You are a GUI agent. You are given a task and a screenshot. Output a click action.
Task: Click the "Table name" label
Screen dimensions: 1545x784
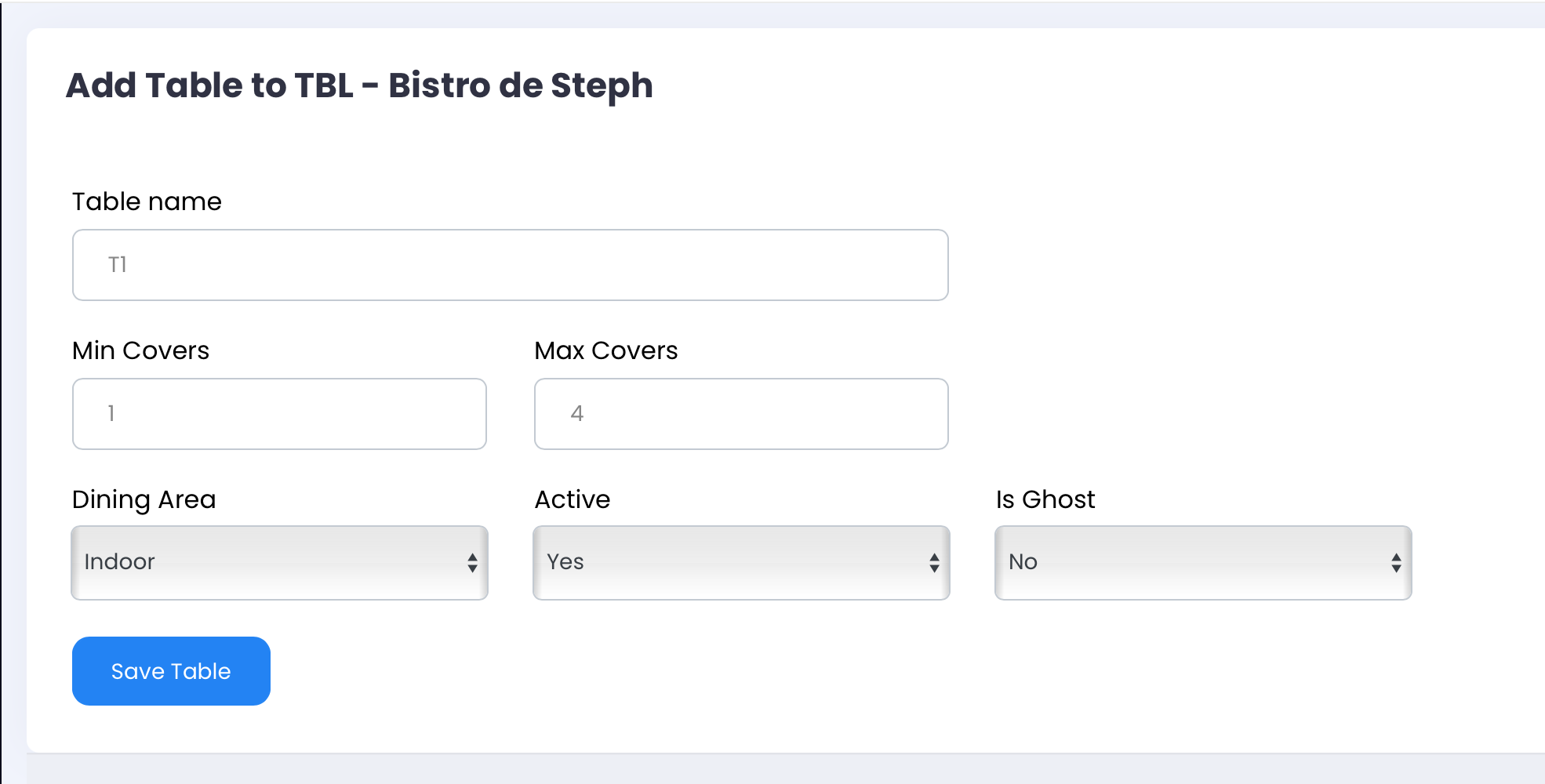147,201
